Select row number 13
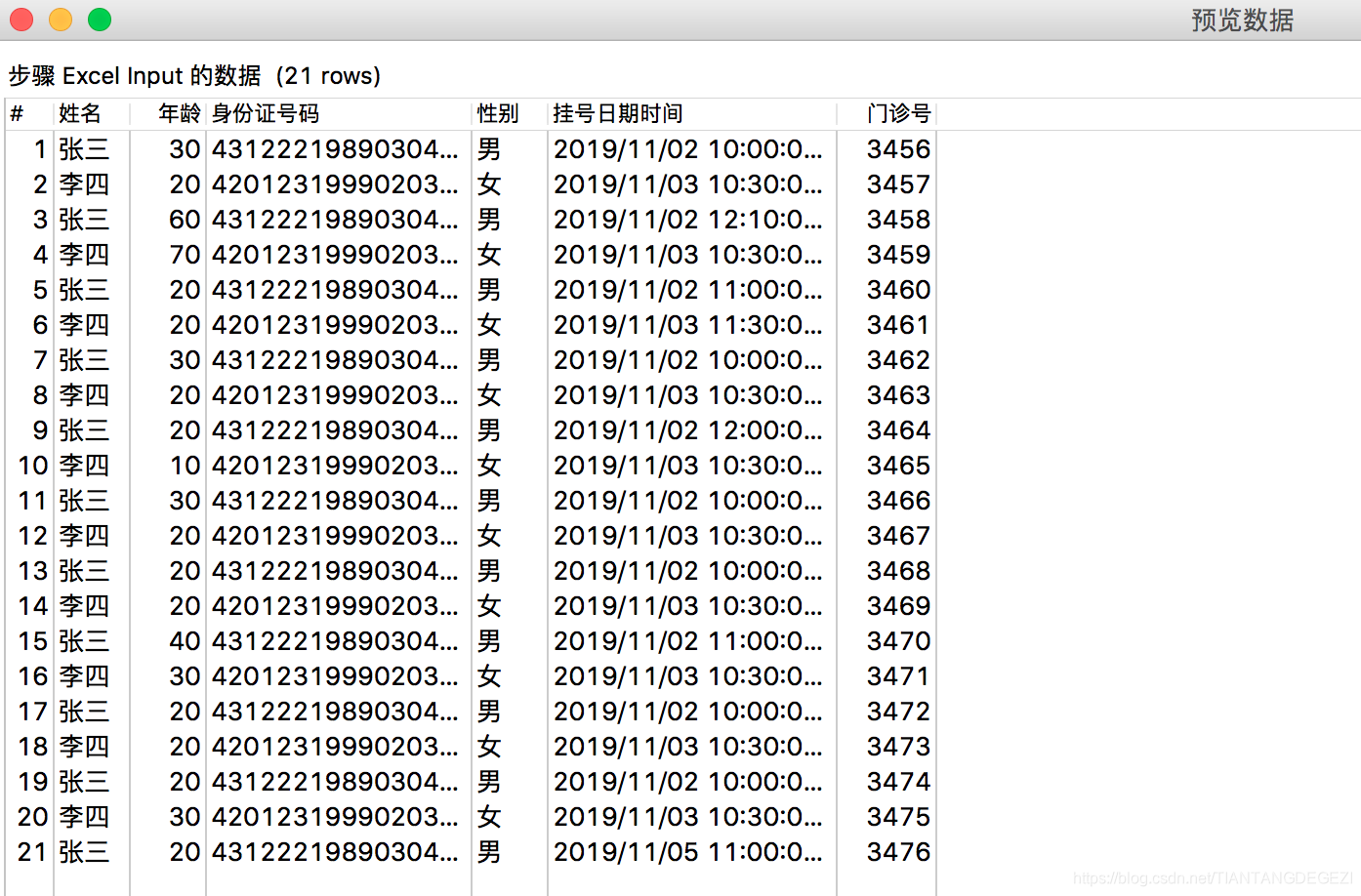 [x=32, y=571]
